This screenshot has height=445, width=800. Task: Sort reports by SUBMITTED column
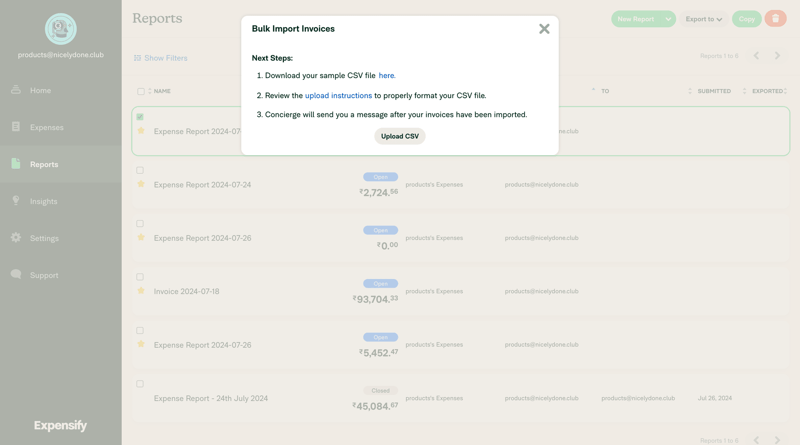(714, 91)
